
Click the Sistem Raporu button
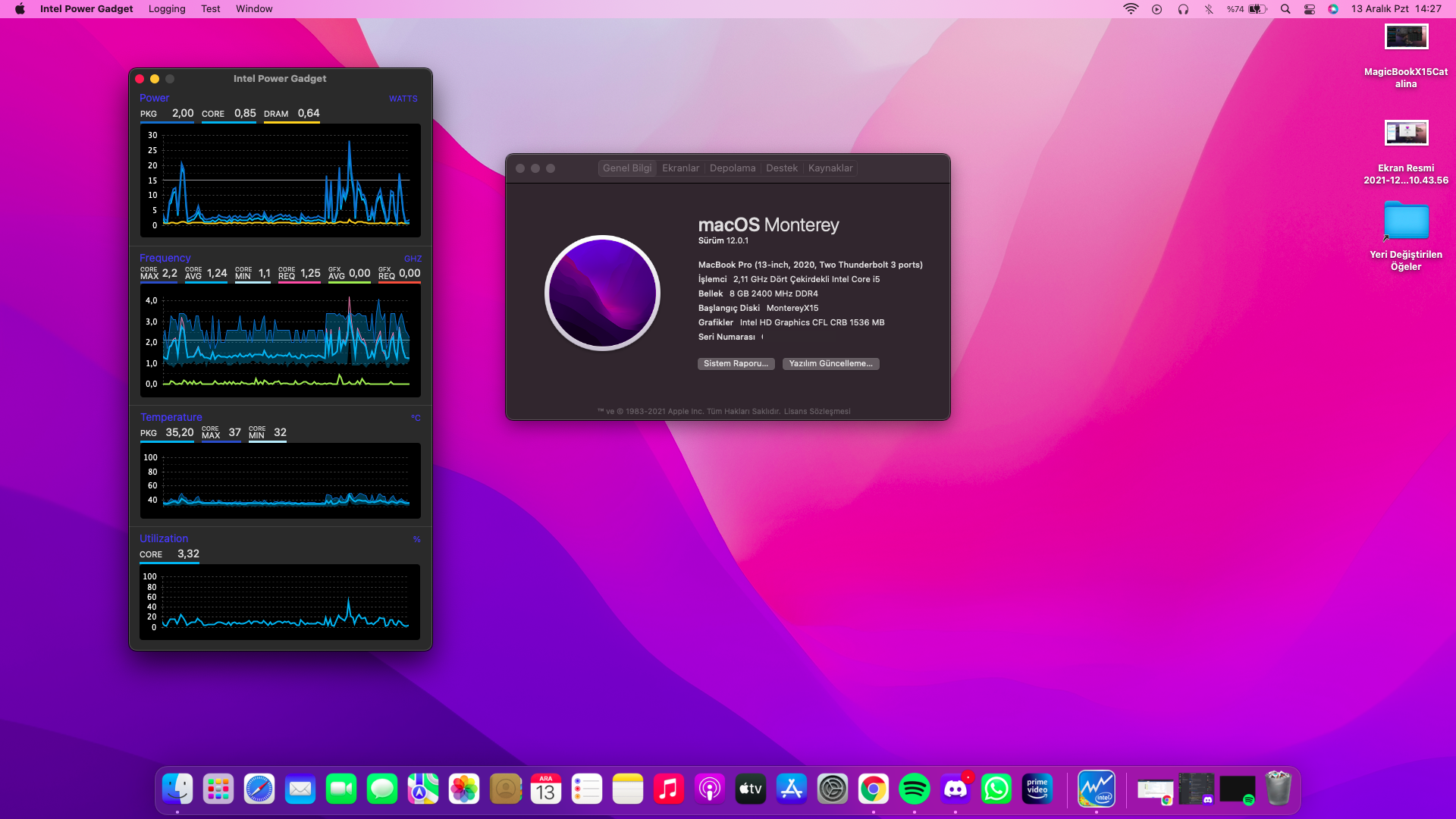pos(736,364)
